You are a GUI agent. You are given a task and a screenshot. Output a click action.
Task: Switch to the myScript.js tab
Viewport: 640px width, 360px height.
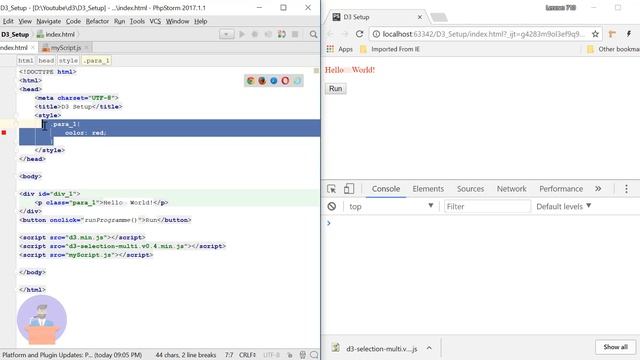(x=66, y=48)
